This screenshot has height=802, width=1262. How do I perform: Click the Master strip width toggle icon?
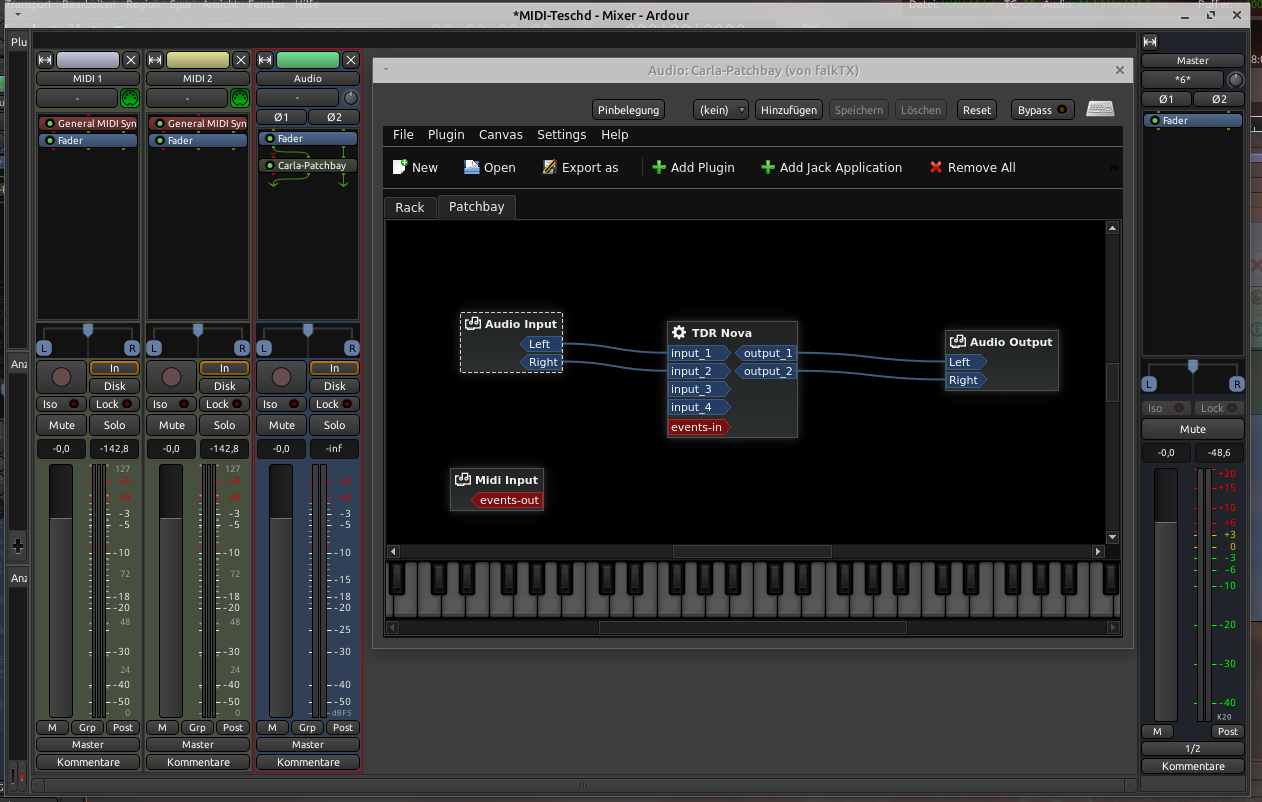tap(1150, 42)
